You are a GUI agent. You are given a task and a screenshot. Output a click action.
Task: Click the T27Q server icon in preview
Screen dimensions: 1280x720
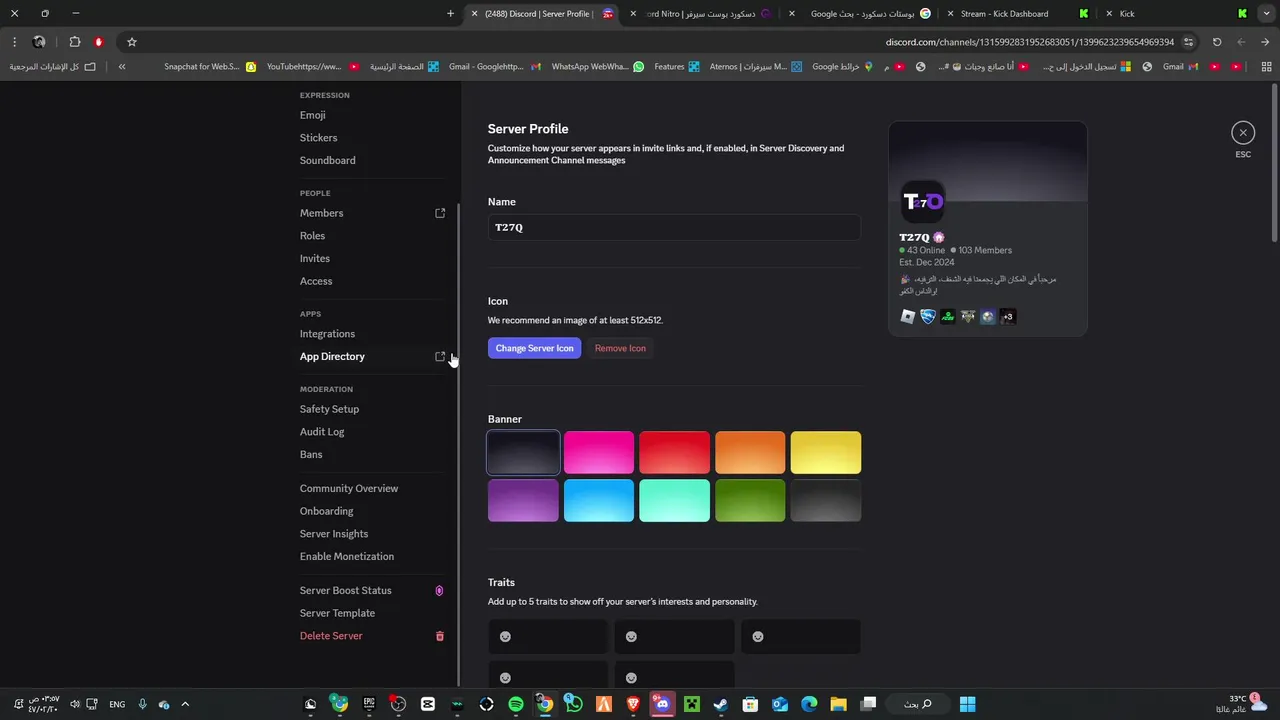(x=923, y=202)
